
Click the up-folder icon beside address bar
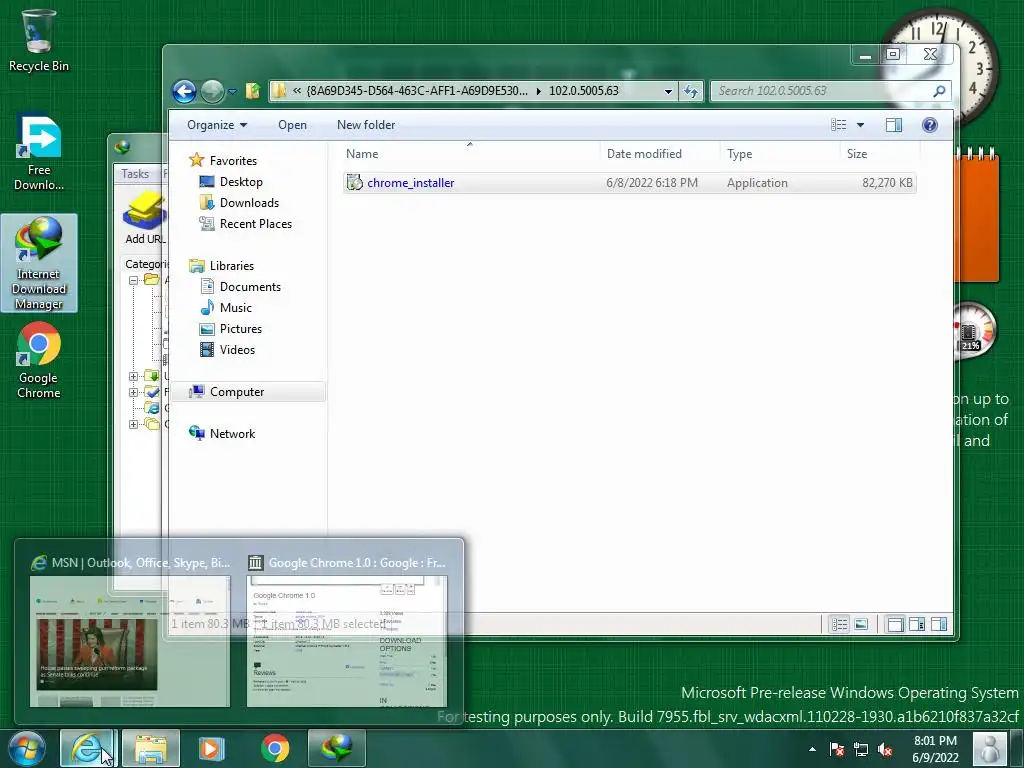click(253, 91)
